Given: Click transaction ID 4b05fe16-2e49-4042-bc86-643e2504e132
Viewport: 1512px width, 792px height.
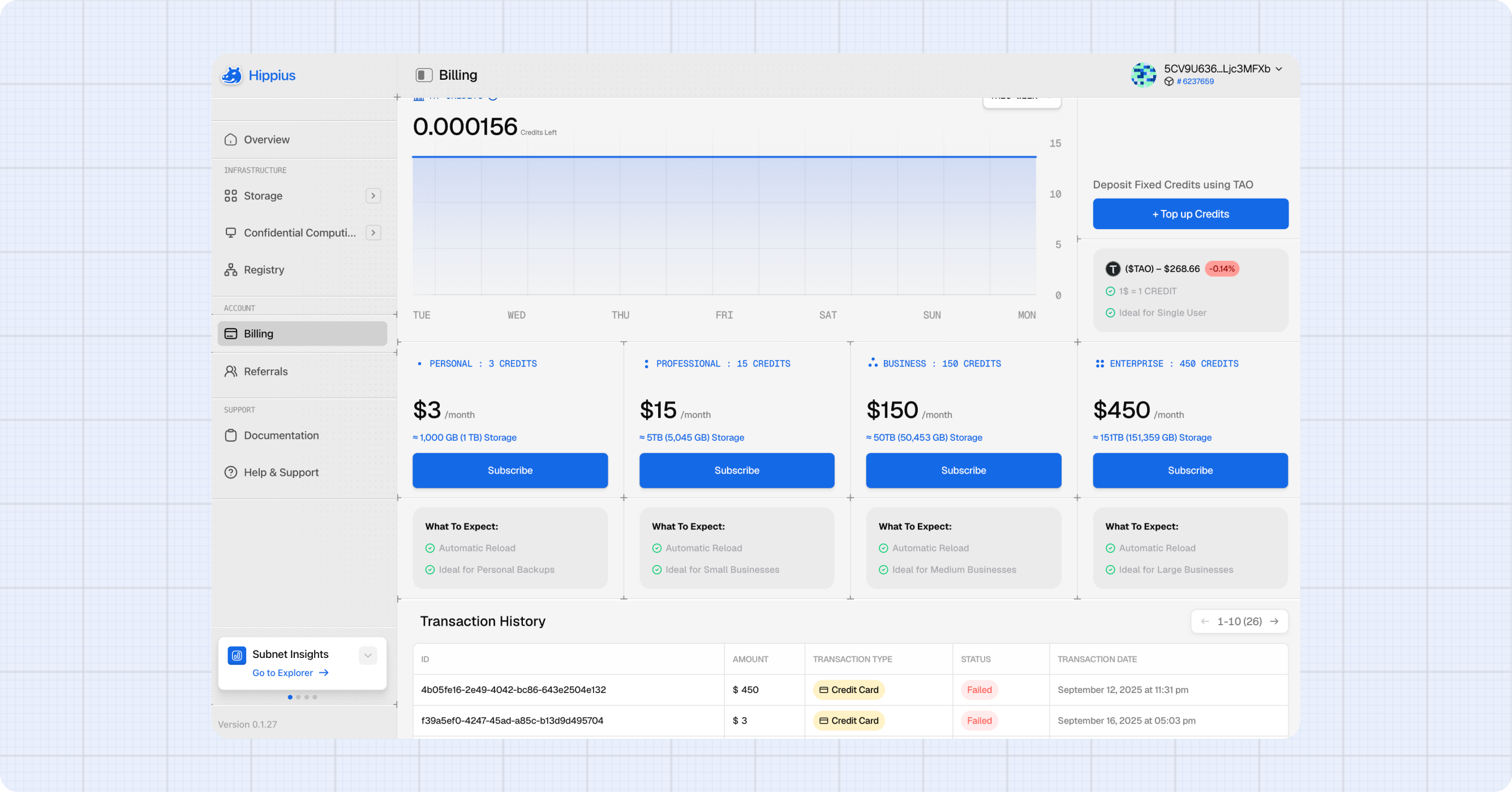Looking at the screenshot, I should pyautogui.click(x=514, y=690).
